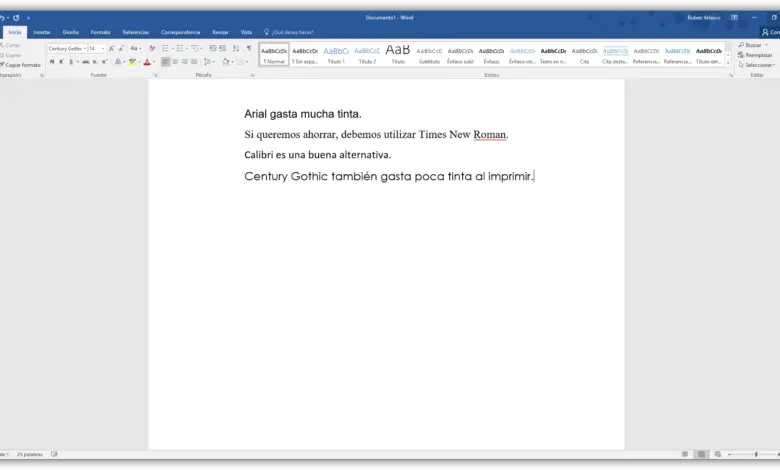
Task: Apply a bulleted list
Action: 165,48
